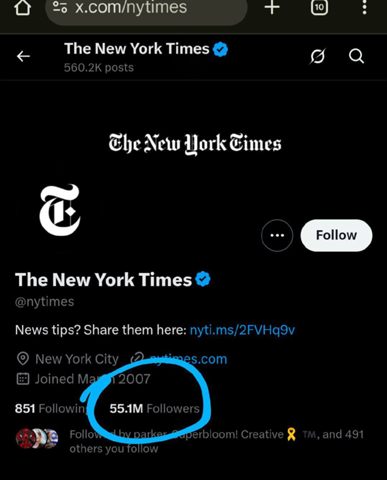Tap the browser home icon

(23, 7)
